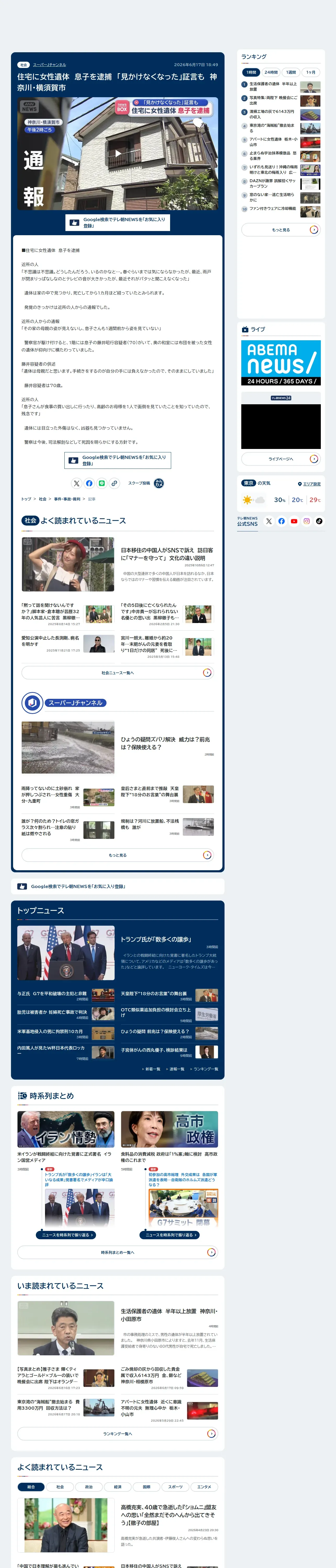Click the 時系列まとめ heading icon
The image size is (336, 1568).
[22, 1096]
